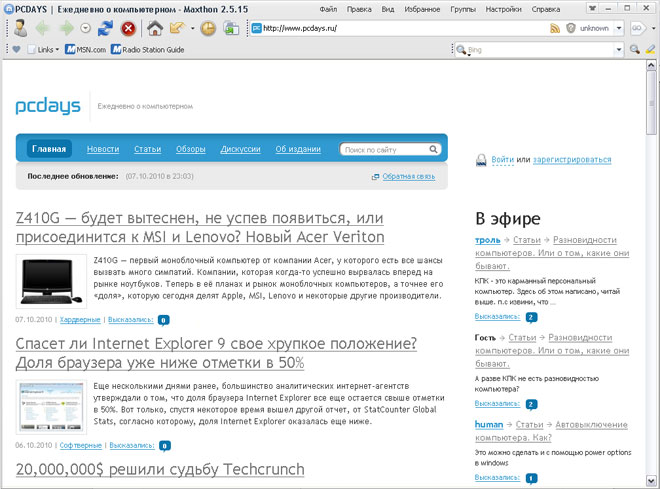Click scrollbar down arrow
The height and width of the screenshot is (489, 660).
pos(651,480)
